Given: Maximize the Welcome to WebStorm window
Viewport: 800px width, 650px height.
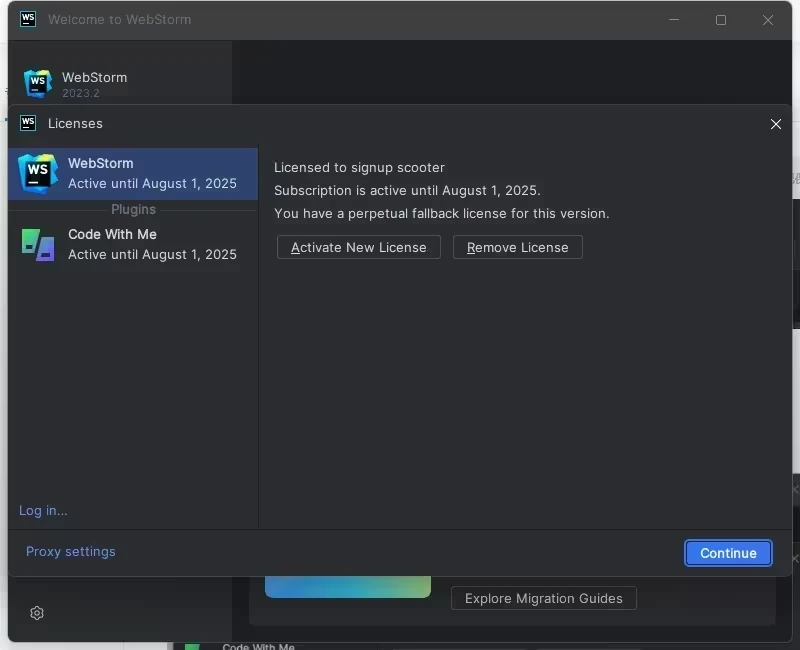Looking at the screenshot, I should pyautogui.click(x=721, y=20).
